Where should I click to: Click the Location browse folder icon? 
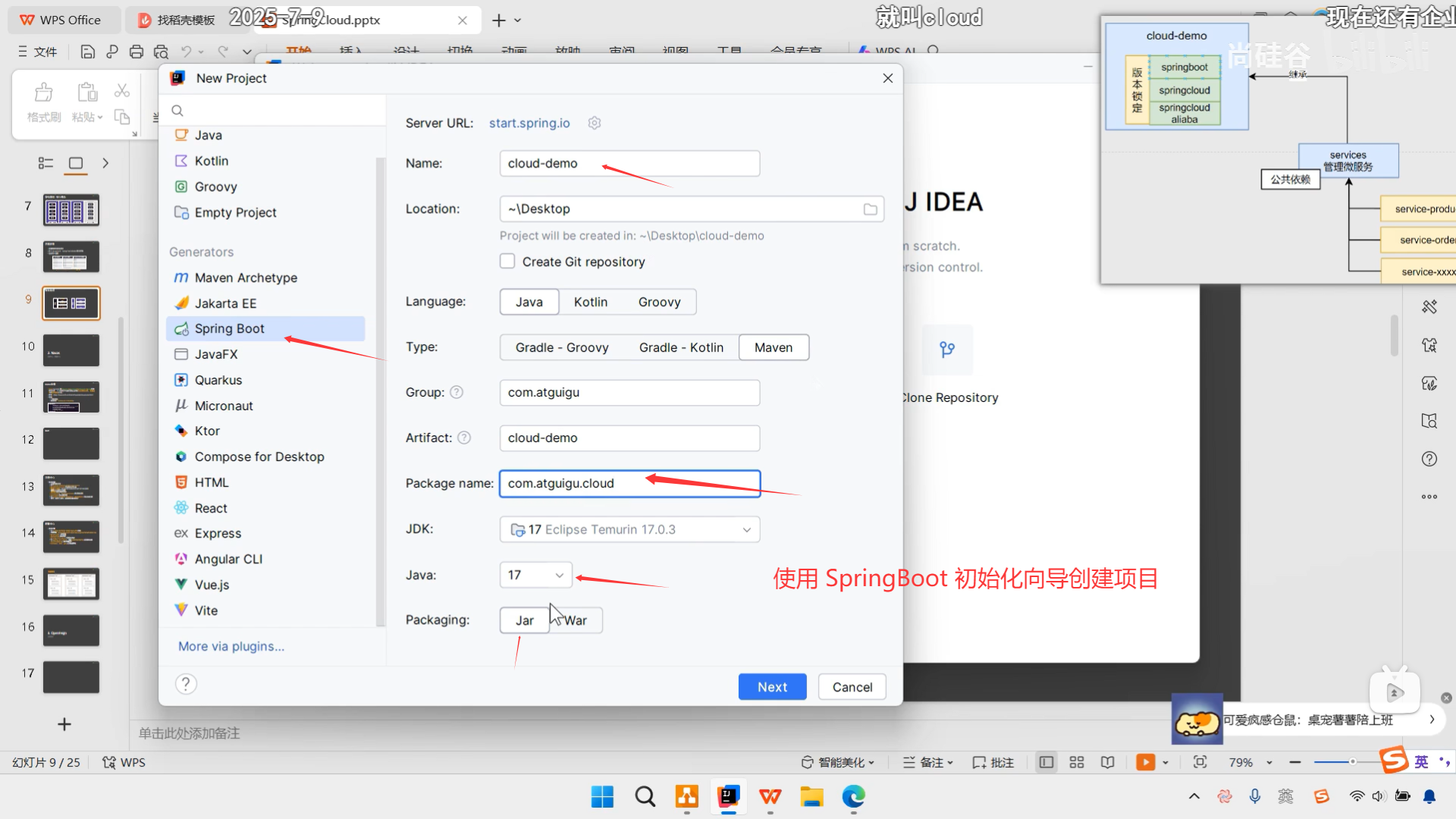coord(870,209)
